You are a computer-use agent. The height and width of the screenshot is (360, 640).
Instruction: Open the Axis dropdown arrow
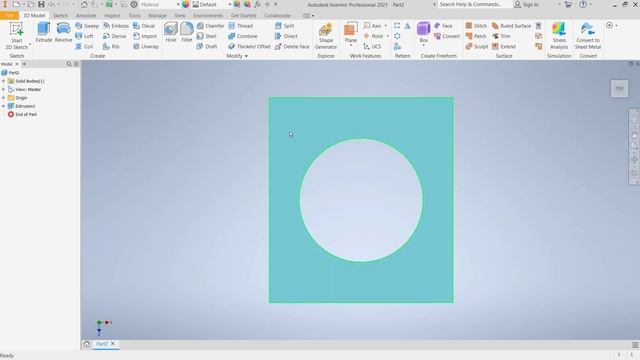[386, 26]
